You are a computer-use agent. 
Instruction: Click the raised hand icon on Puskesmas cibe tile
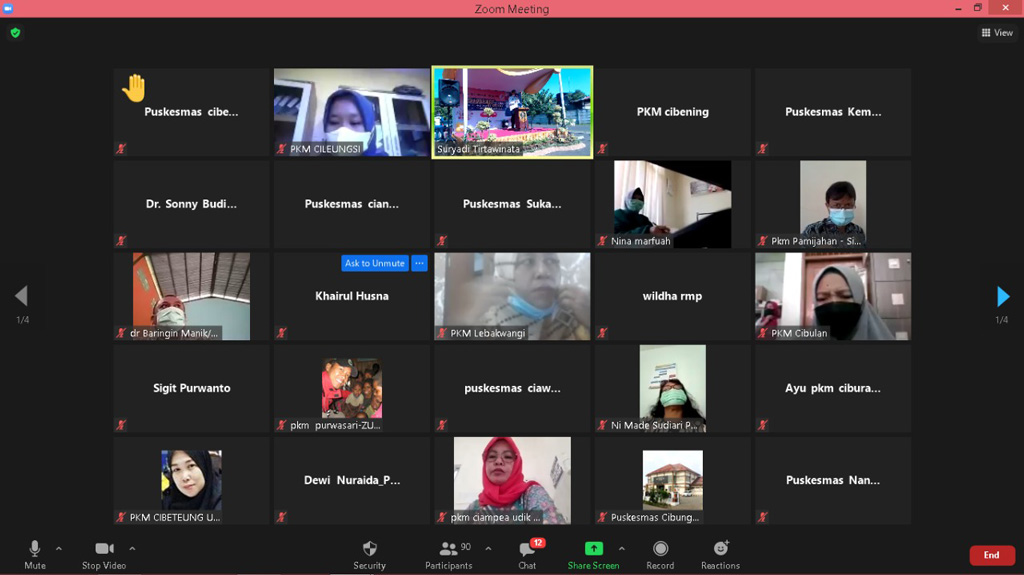[134, 88]
